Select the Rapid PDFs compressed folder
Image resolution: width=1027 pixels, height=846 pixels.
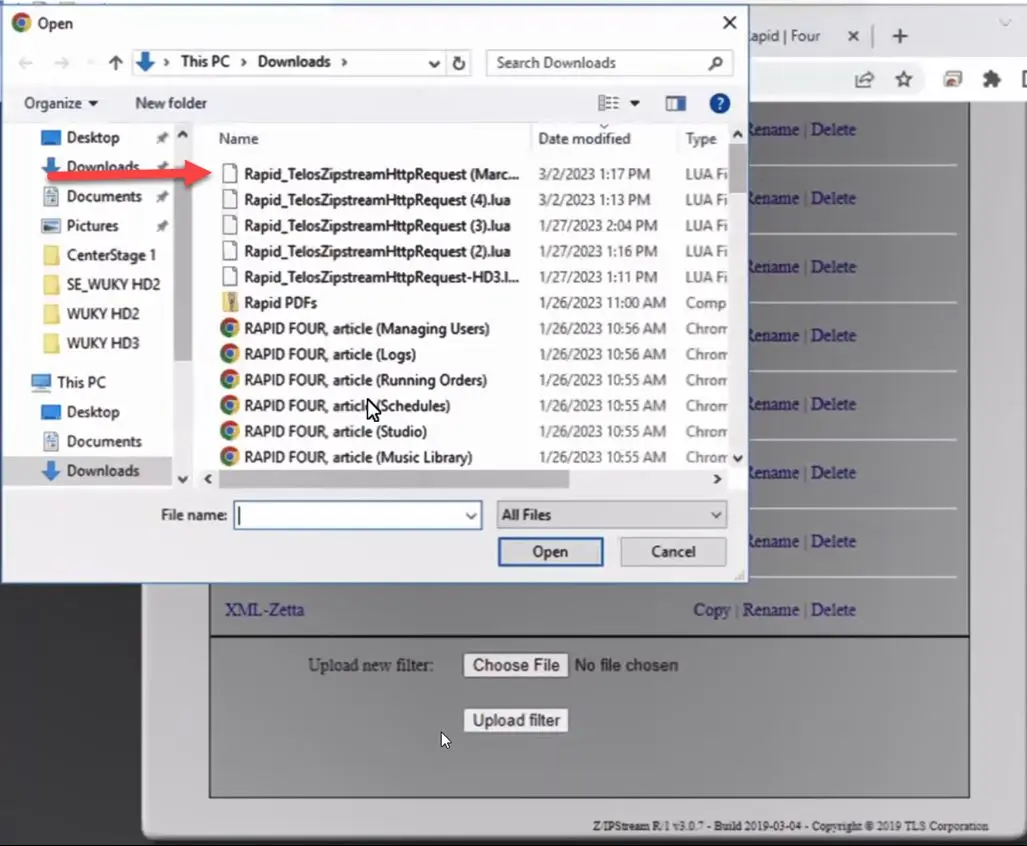point(280,303)
